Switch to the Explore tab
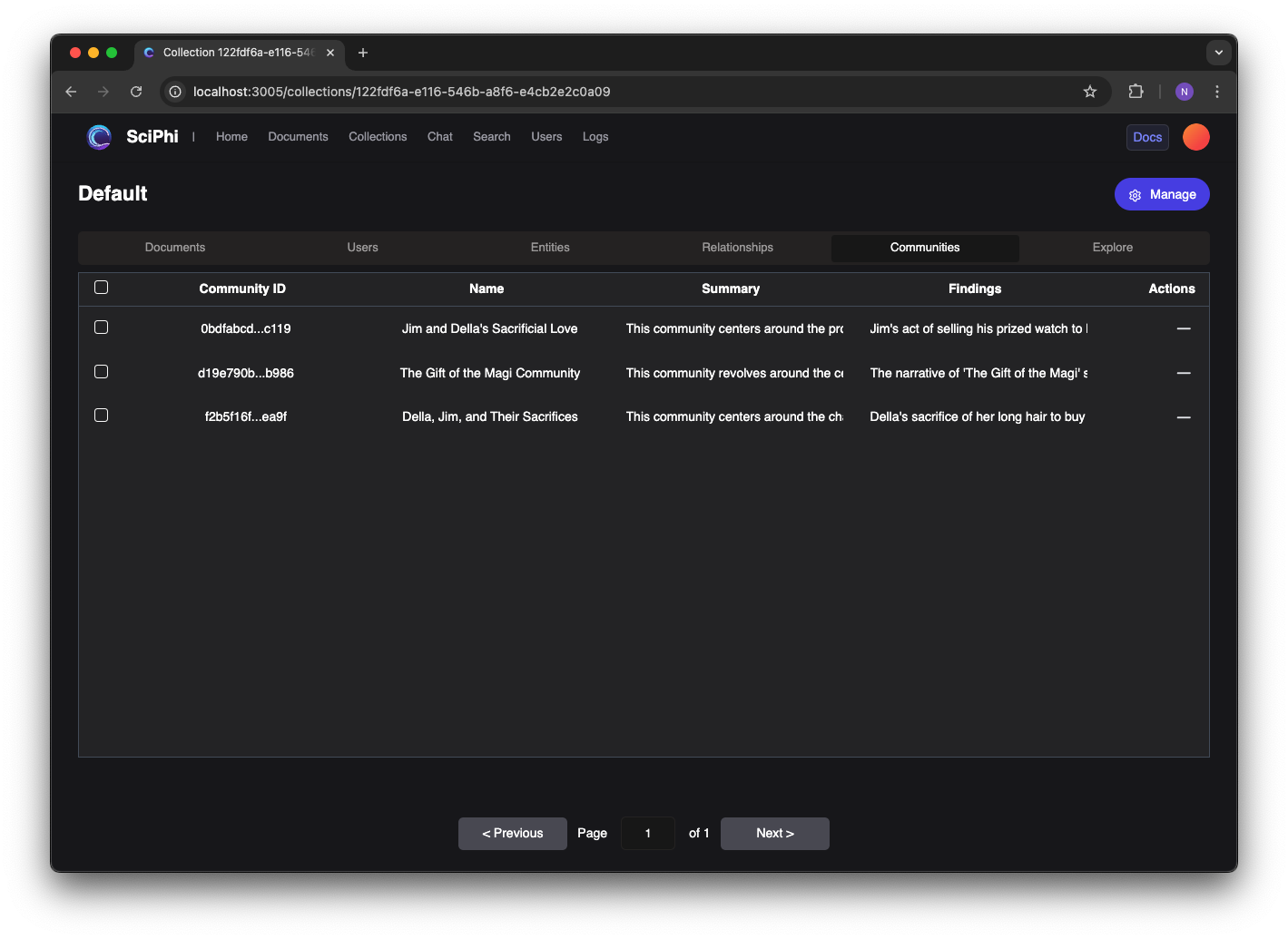Image resolution: width=1288 pixels, height=939 pixels. (x=1113, y=248)
